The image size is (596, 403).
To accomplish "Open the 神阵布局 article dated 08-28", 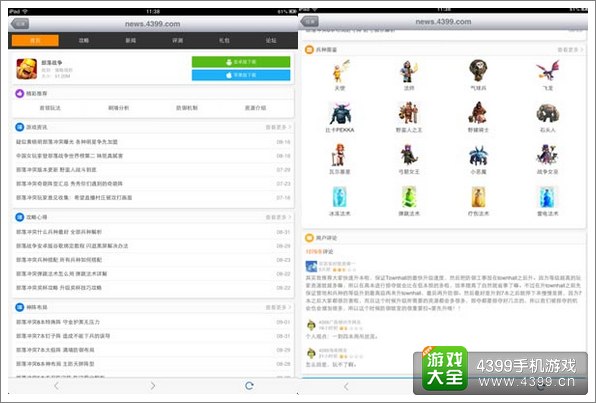I will (153, 364).
